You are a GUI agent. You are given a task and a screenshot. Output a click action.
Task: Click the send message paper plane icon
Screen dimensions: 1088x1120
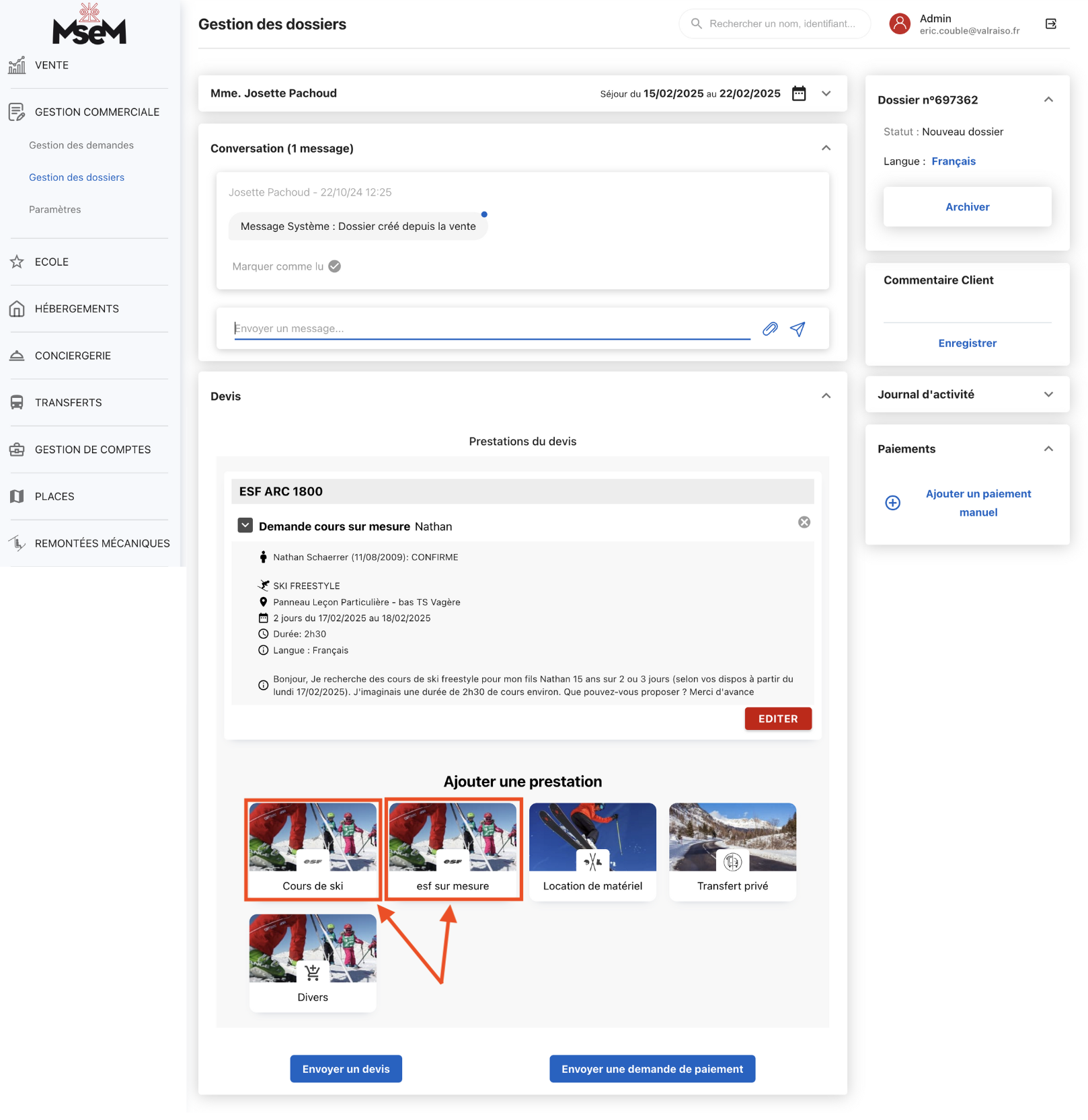pyautogui.click(x=798, y=329)
